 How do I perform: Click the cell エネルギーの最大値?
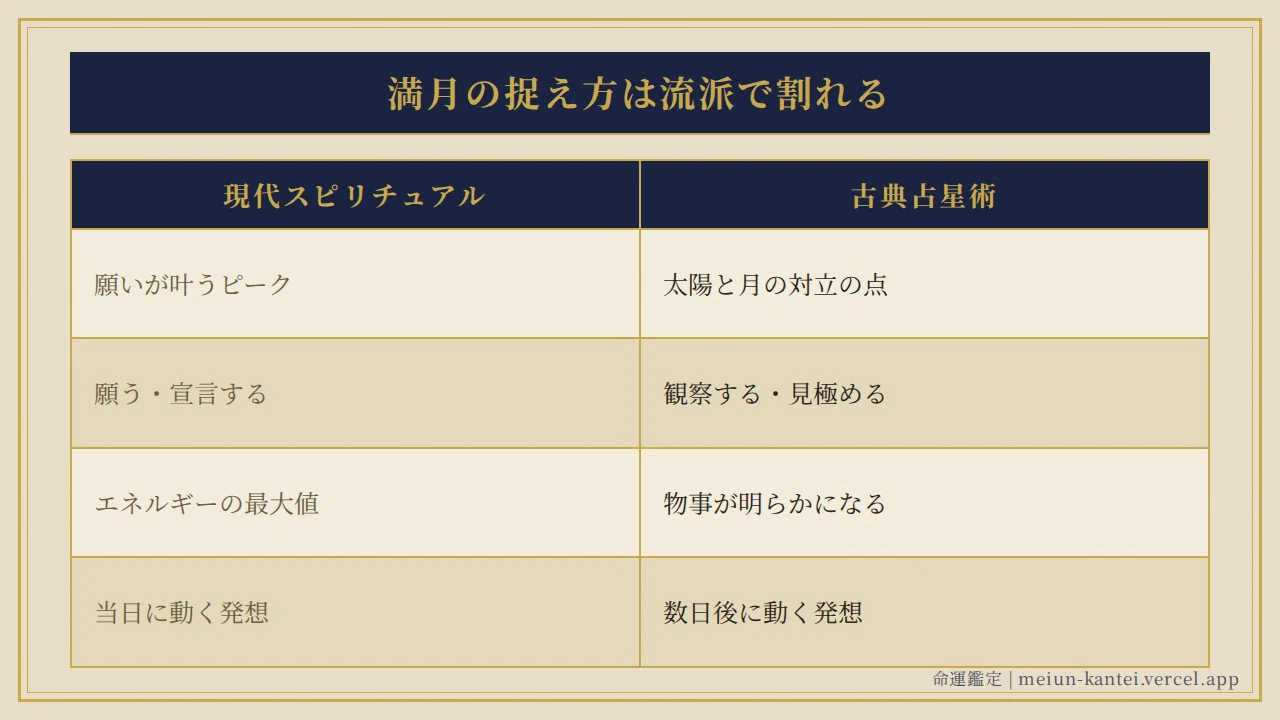coord(355,503)
